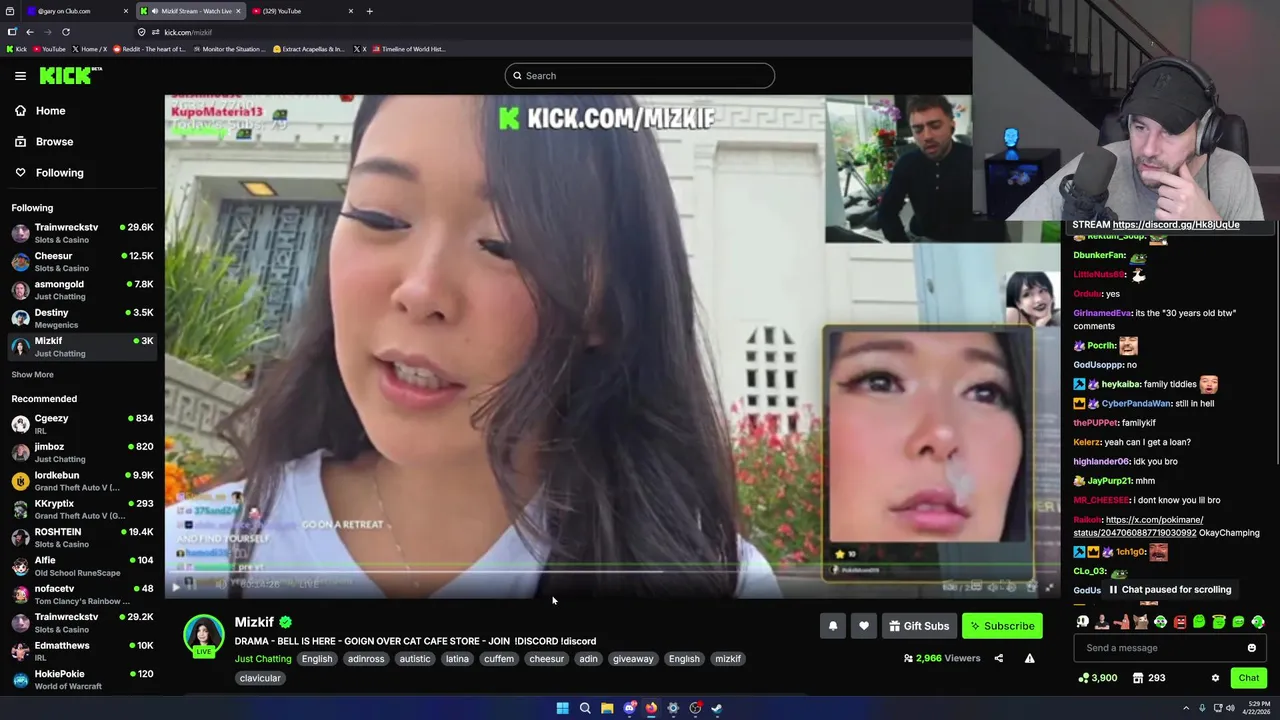Viewport: 1280px width, 720px height.
Task: Click the green Chat send button
Action: 1249,678
